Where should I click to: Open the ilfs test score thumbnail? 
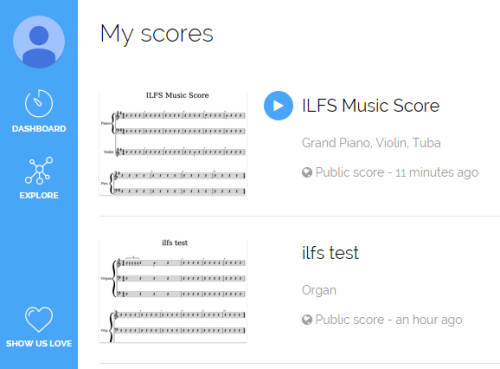pos(173,290)
